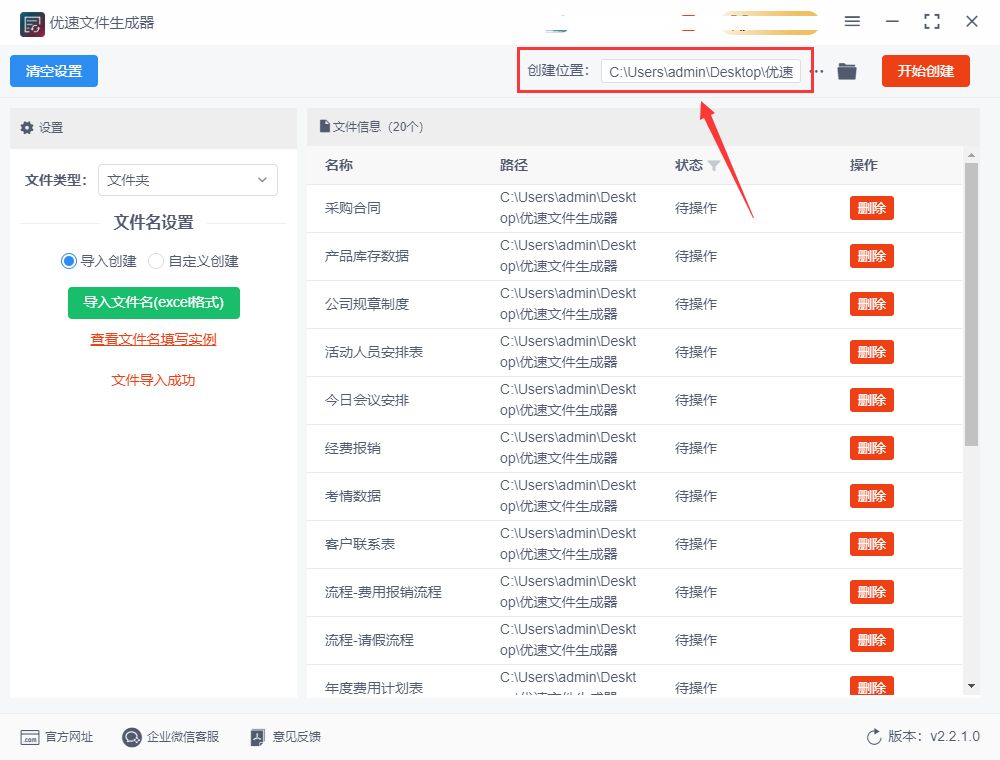
Task: Click the 路径 column header
Action: point(514,166)
